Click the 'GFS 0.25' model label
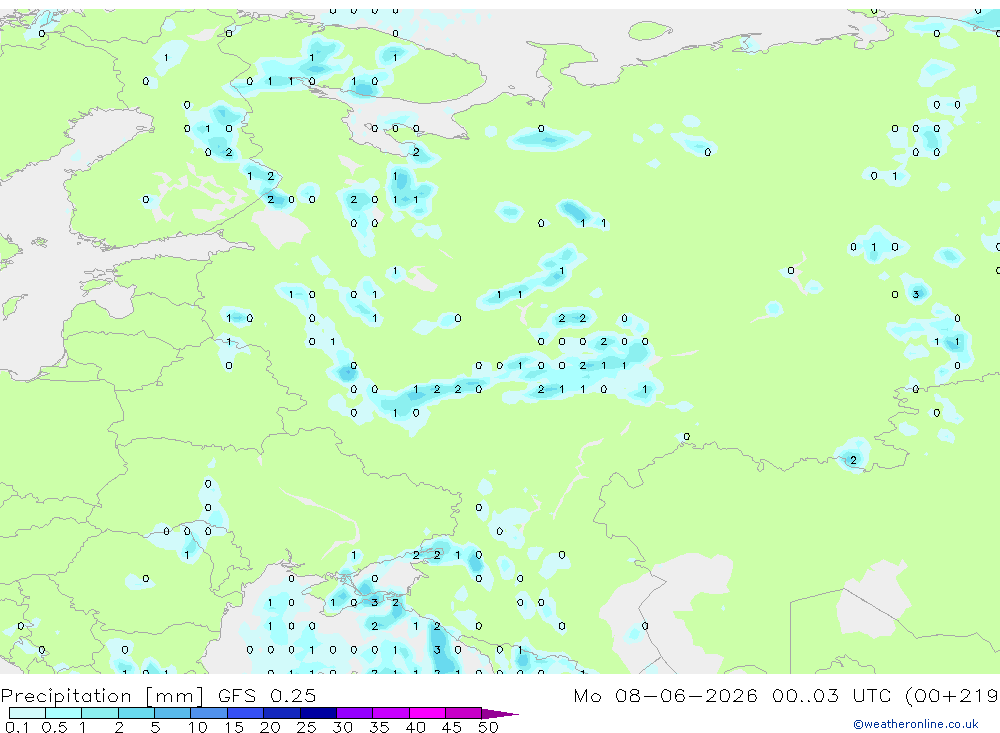This screenshot has height=733, width=1000. coord(267,695)
